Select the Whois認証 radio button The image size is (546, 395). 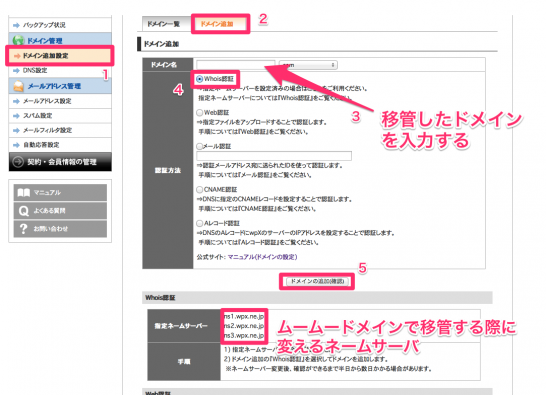click(200, 79)
